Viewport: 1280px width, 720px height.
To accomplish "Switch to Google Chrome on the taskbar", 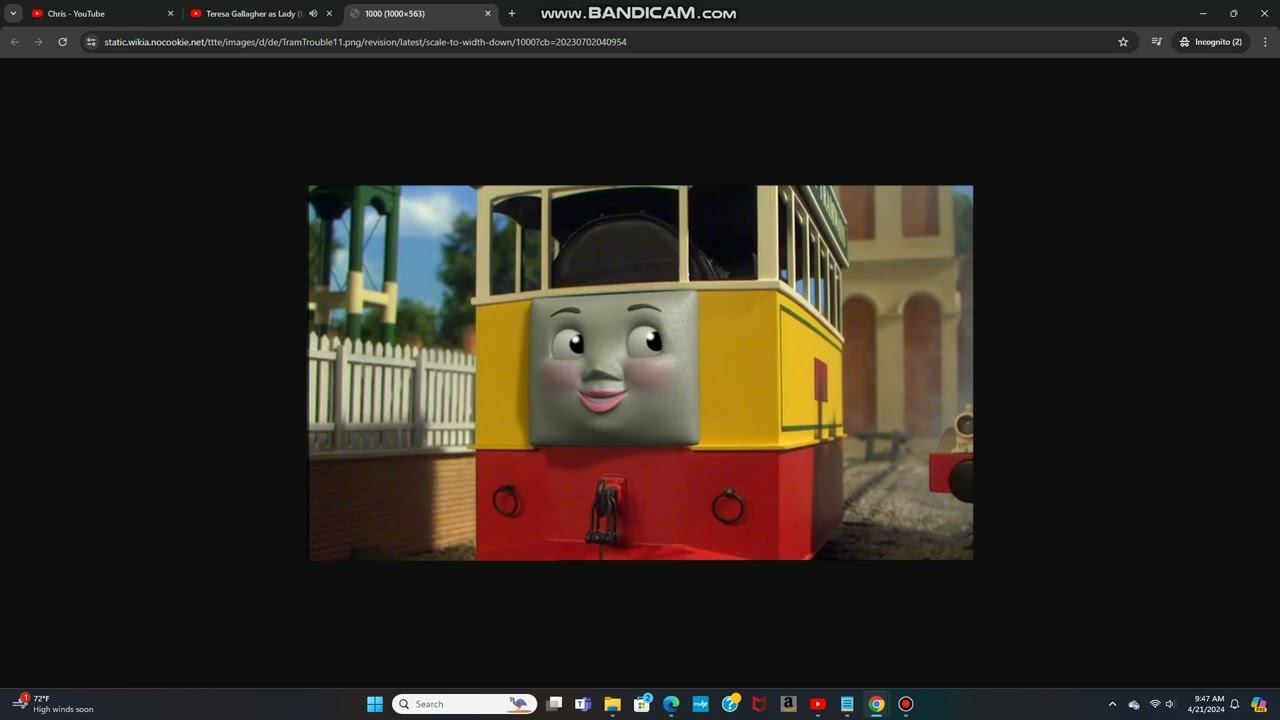I will tap(876, 704).
